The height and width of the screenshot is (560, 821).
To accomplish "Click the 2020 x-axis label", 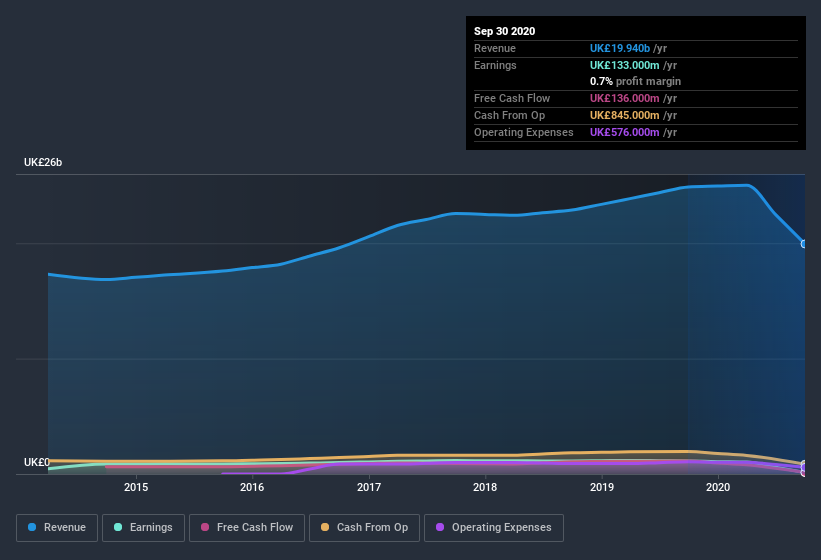I will (718, 487).
